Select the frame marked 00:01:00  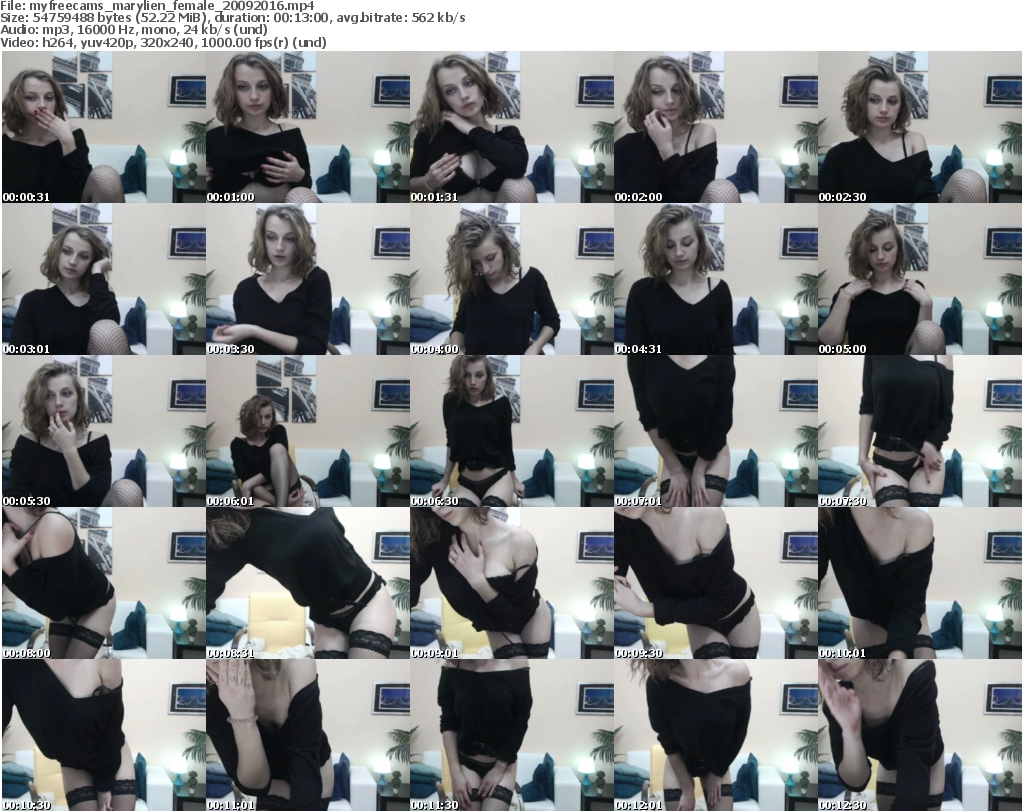click(307, 127)
